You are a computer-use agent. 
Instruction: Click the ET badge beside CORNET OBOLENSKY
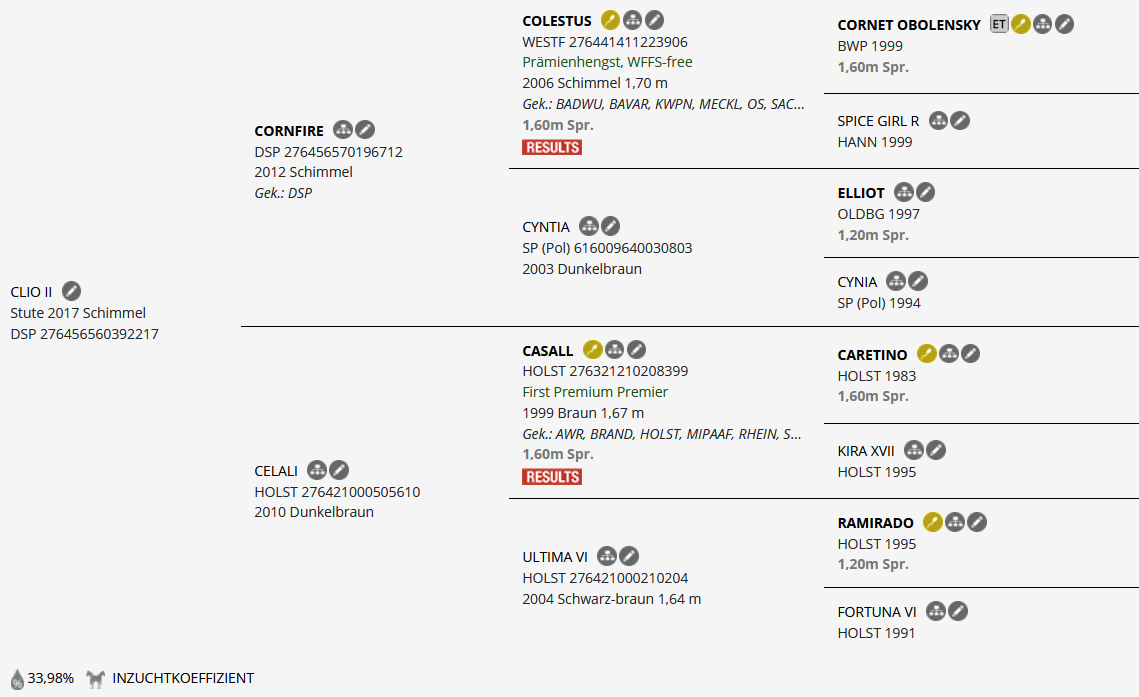(x=999, y=24)
